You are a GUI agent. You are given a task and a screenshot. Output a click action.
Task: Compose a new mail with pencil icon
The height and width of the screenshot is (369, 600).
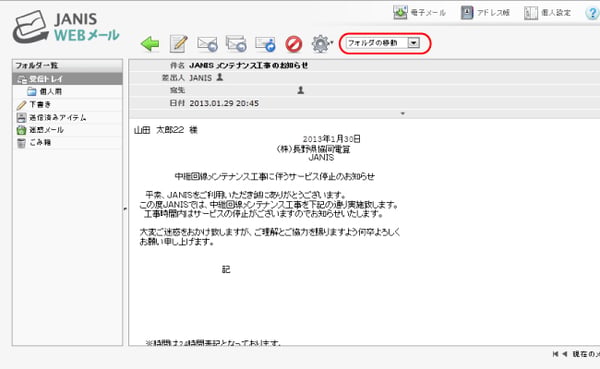179,44
